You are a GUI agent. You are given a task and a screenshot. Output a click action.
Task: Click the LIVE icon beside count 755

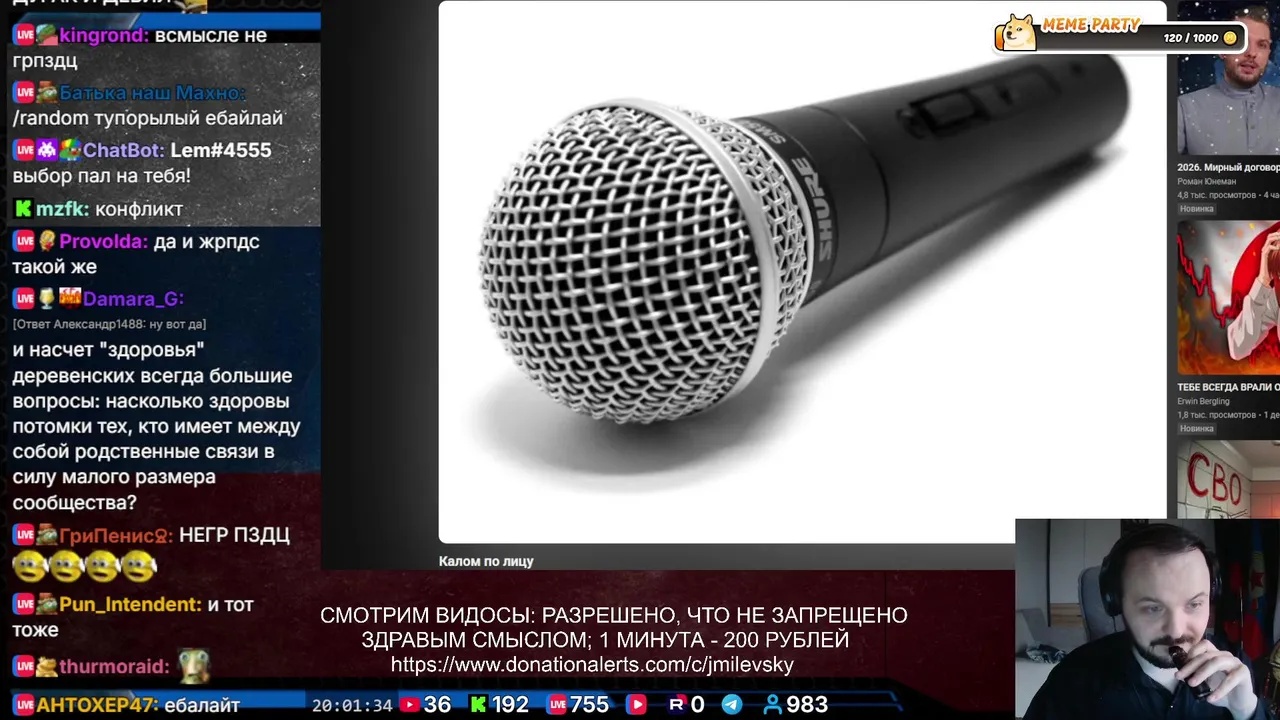[x=556, y=705]
